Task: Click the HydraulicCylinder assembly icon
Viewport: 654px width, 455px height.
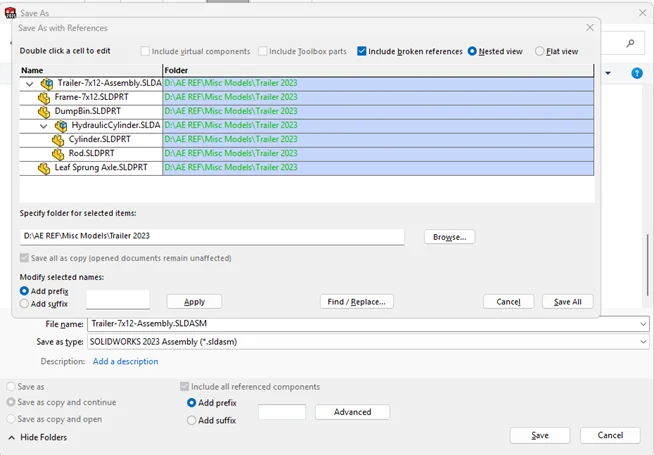Action: click(x=61, y=126)
